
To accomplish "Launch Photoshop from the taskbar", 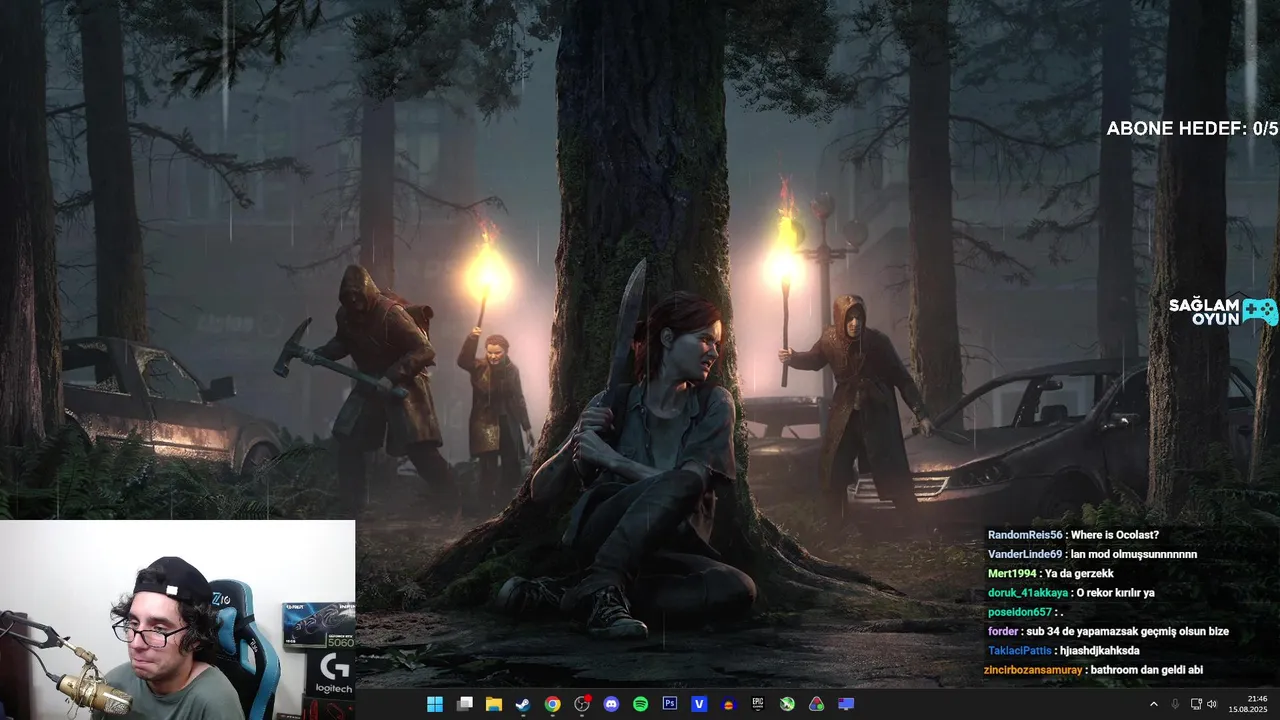I will [670, 704].
